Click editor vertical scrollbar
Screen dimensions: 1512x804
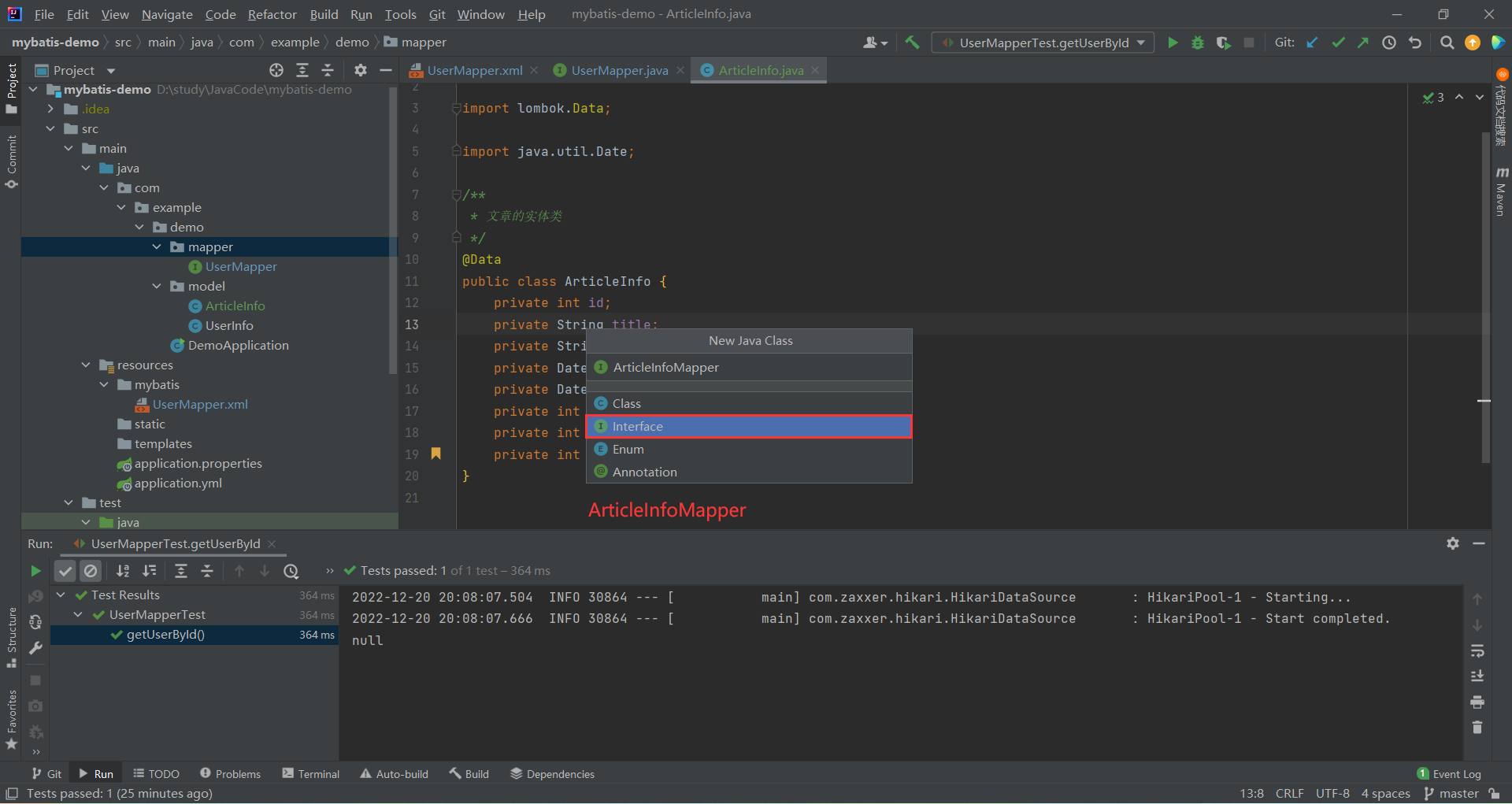point(1485,298)
